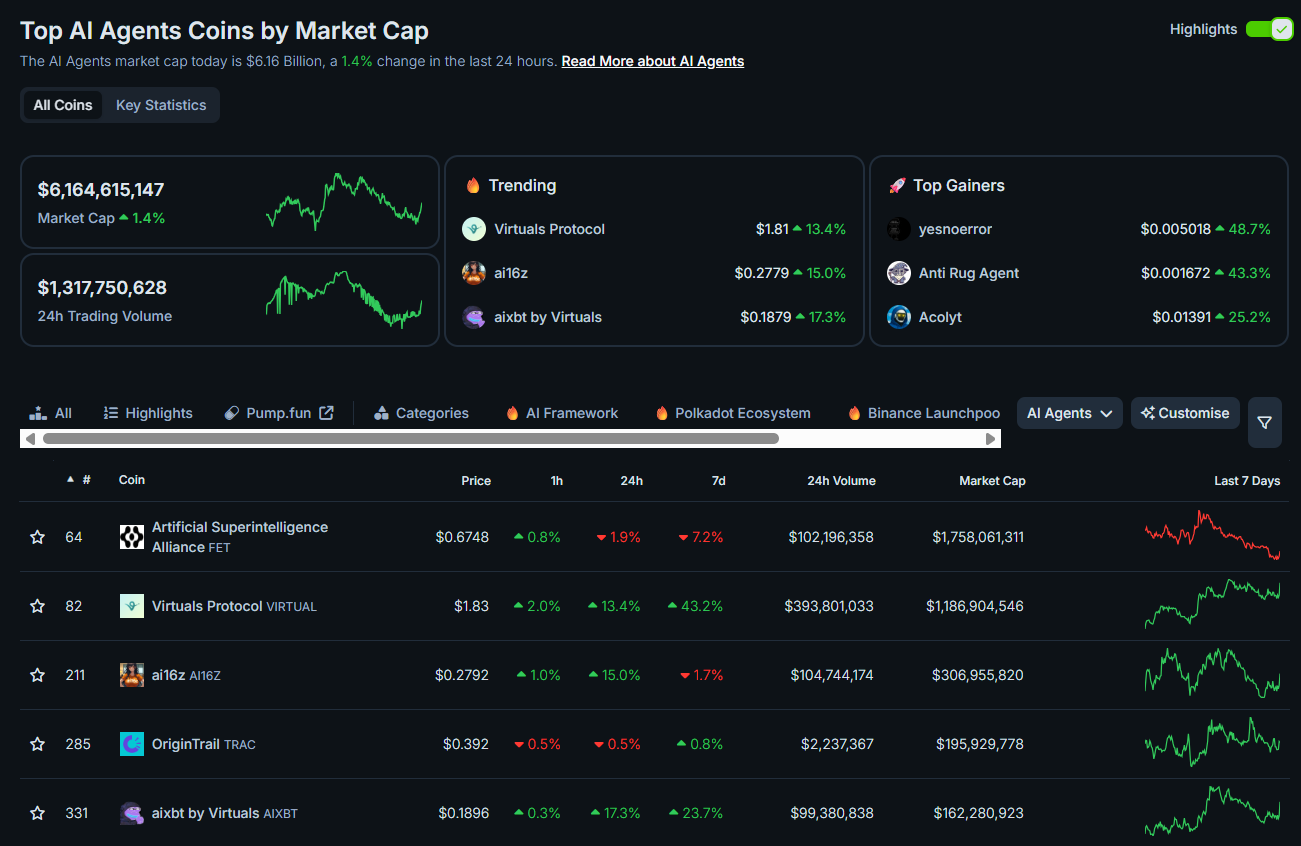This screenshot has width=1301, height=846.
Task: Star Virtuals Protocol as favorite
Action: click(38, 606)
